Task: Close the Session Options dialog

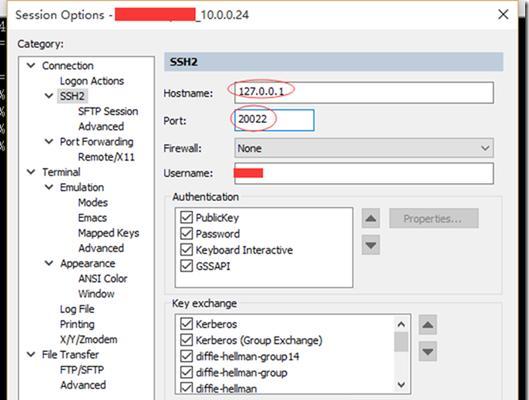Action: [x=503, y=14]
